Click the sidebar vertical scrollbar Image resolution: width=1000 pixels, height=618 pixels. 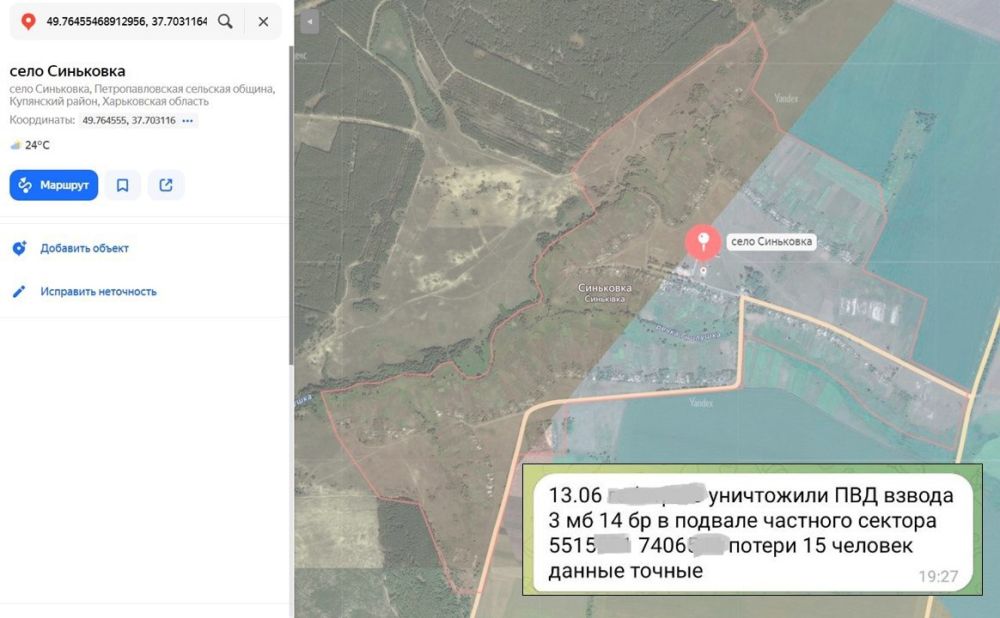(x=291, y=200)
